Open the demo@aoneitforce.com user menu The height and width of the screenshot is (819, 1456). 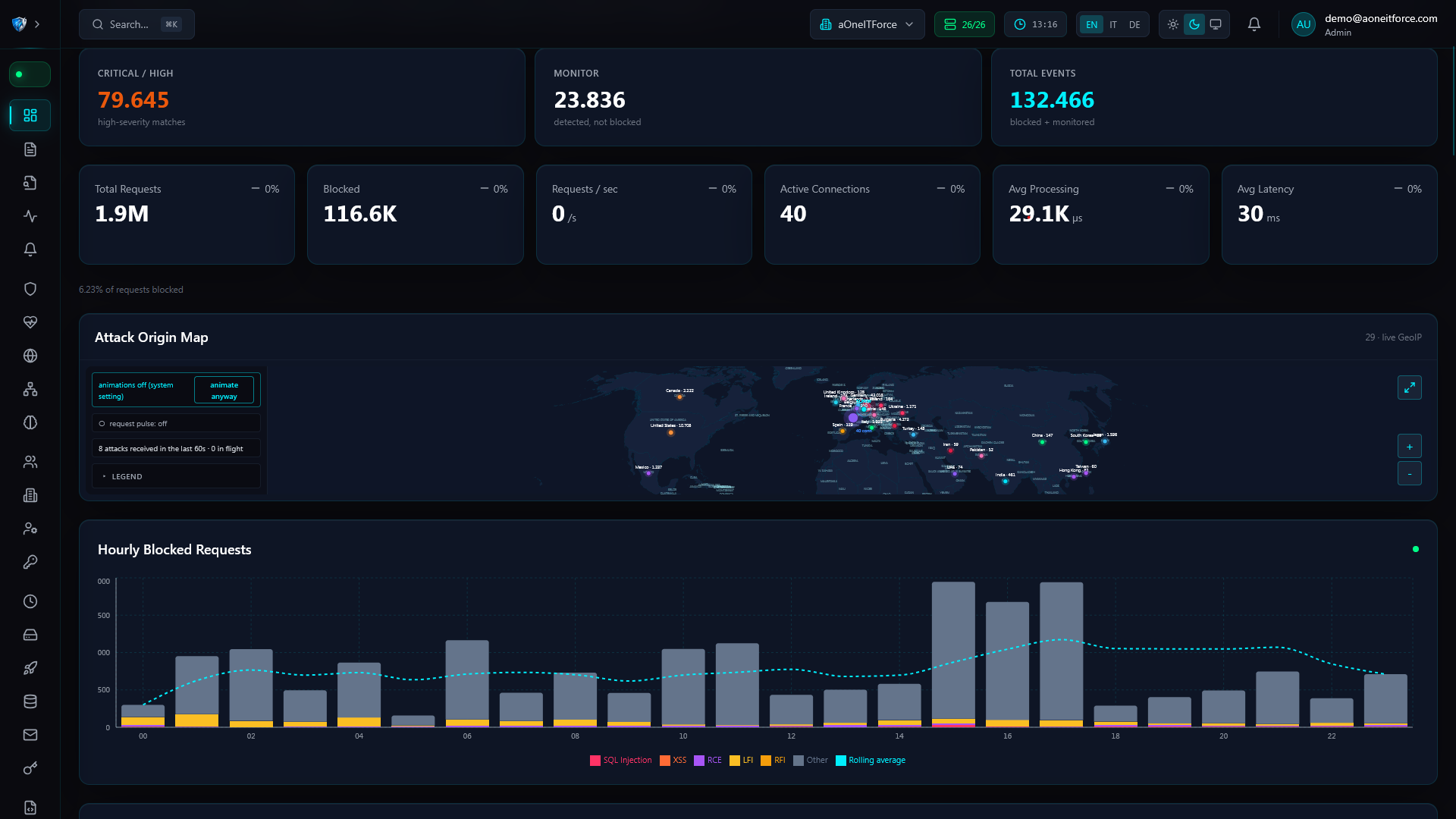point(1365,24)
